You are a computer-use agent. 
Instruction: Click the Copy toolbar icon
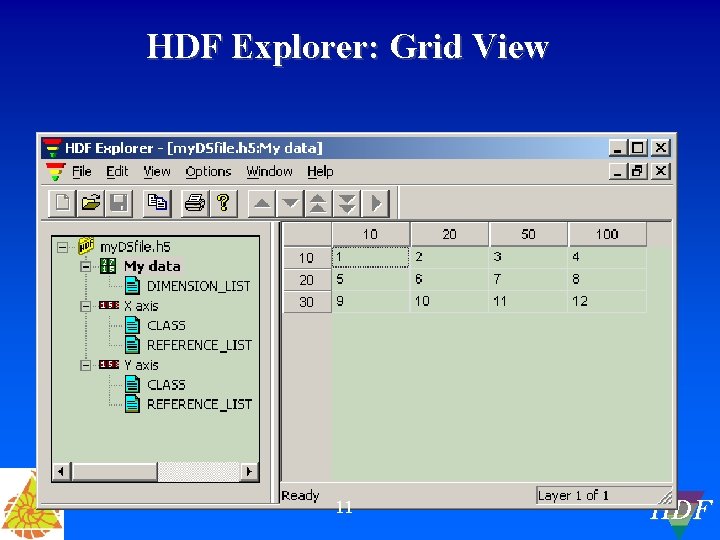tap(157, 202)
